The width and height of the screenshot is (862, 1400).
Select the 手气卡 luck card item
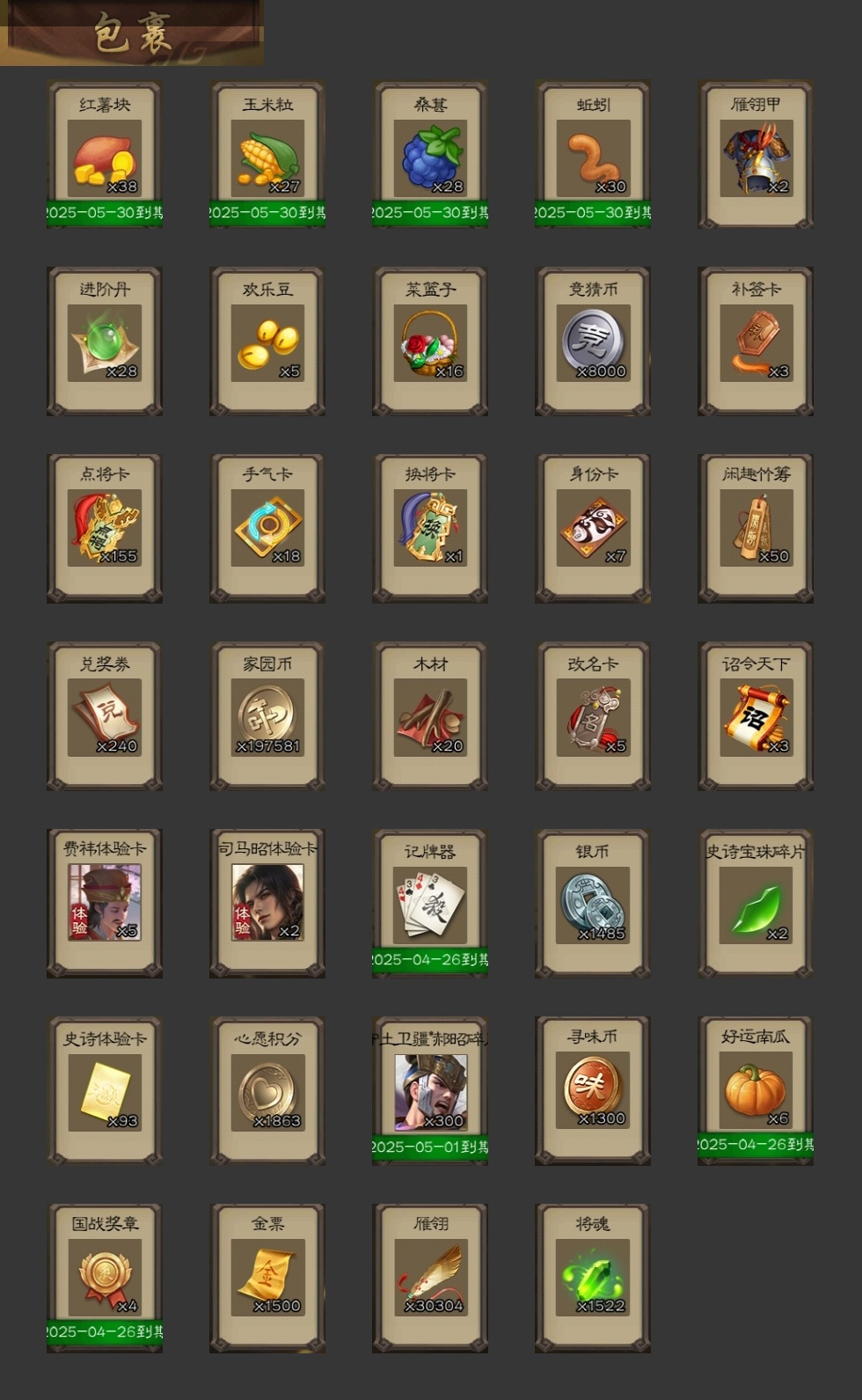267,528
